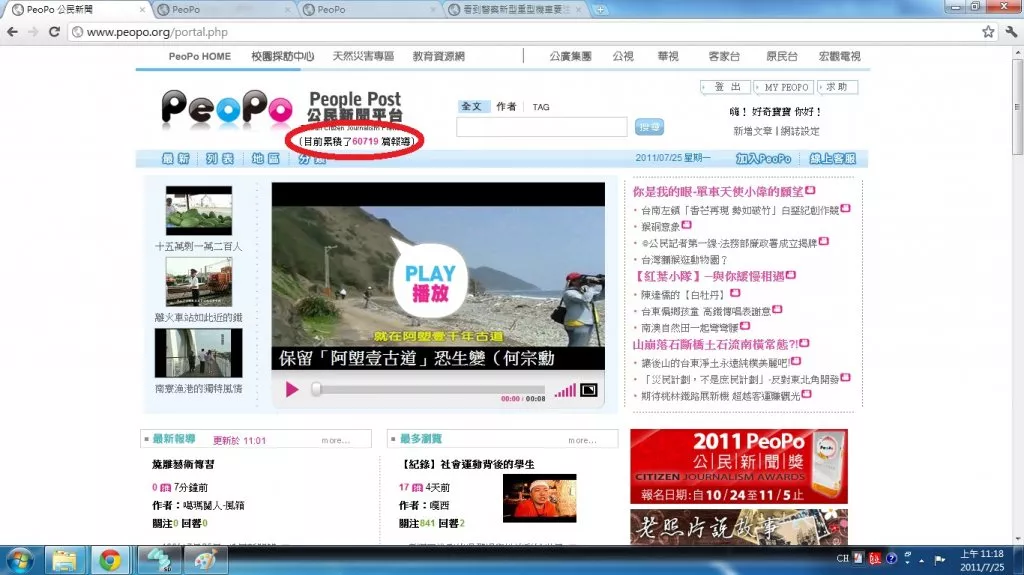Open a new browser tab
This screenshot has width=1024, height=575.
[600, 10]
